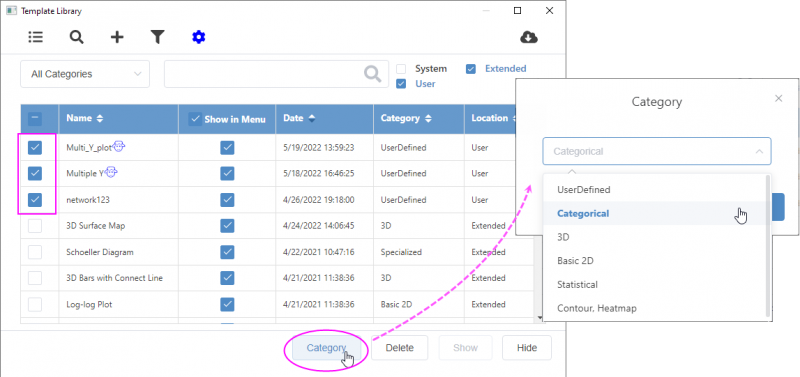
Task: Open the search magnifier tool
Action: tap(77, 37)
